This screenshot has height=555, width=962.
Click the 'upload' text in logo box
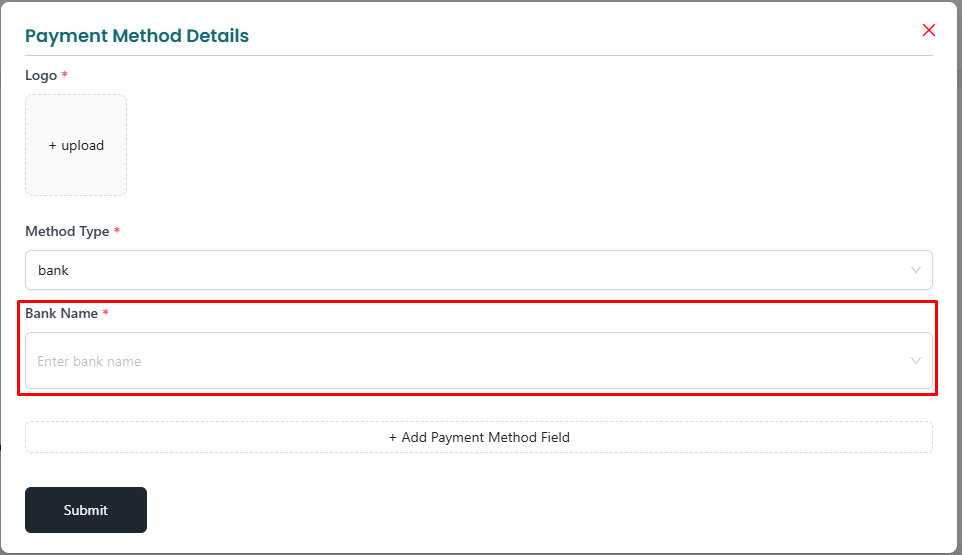(82, 146)
